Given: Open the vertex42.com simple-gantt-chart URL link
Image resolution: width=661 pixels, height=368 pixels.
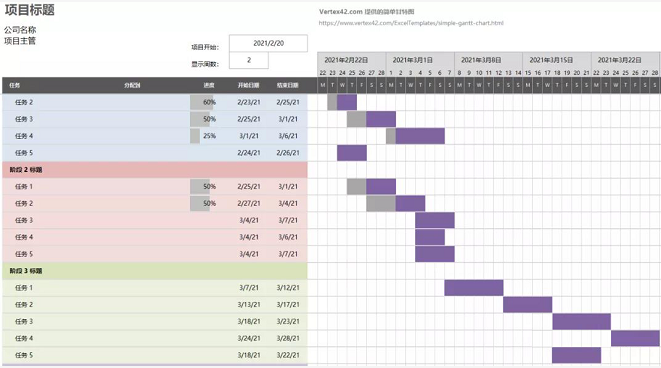Looking at the screenshot, I should 411,23.
